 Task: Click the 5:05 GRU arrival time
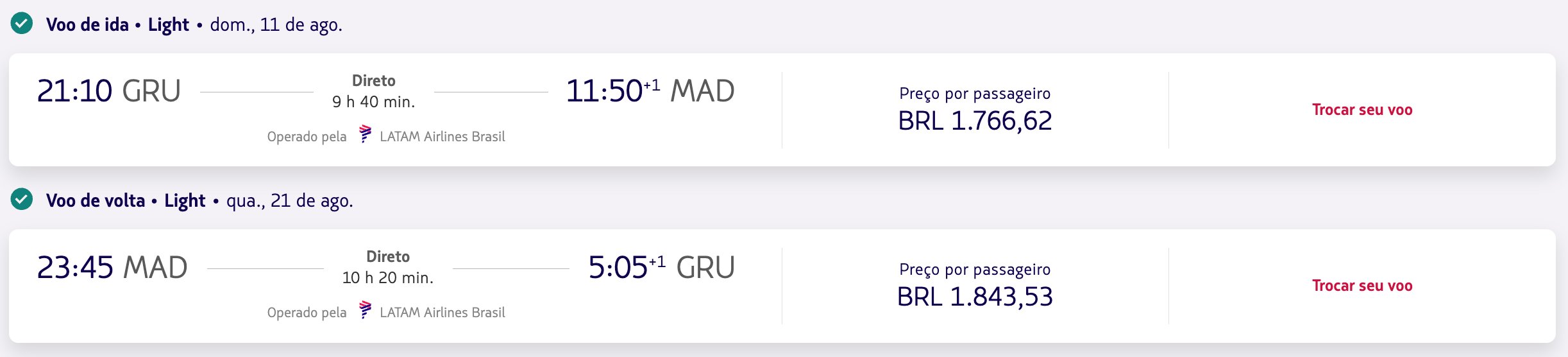[661, 267]
